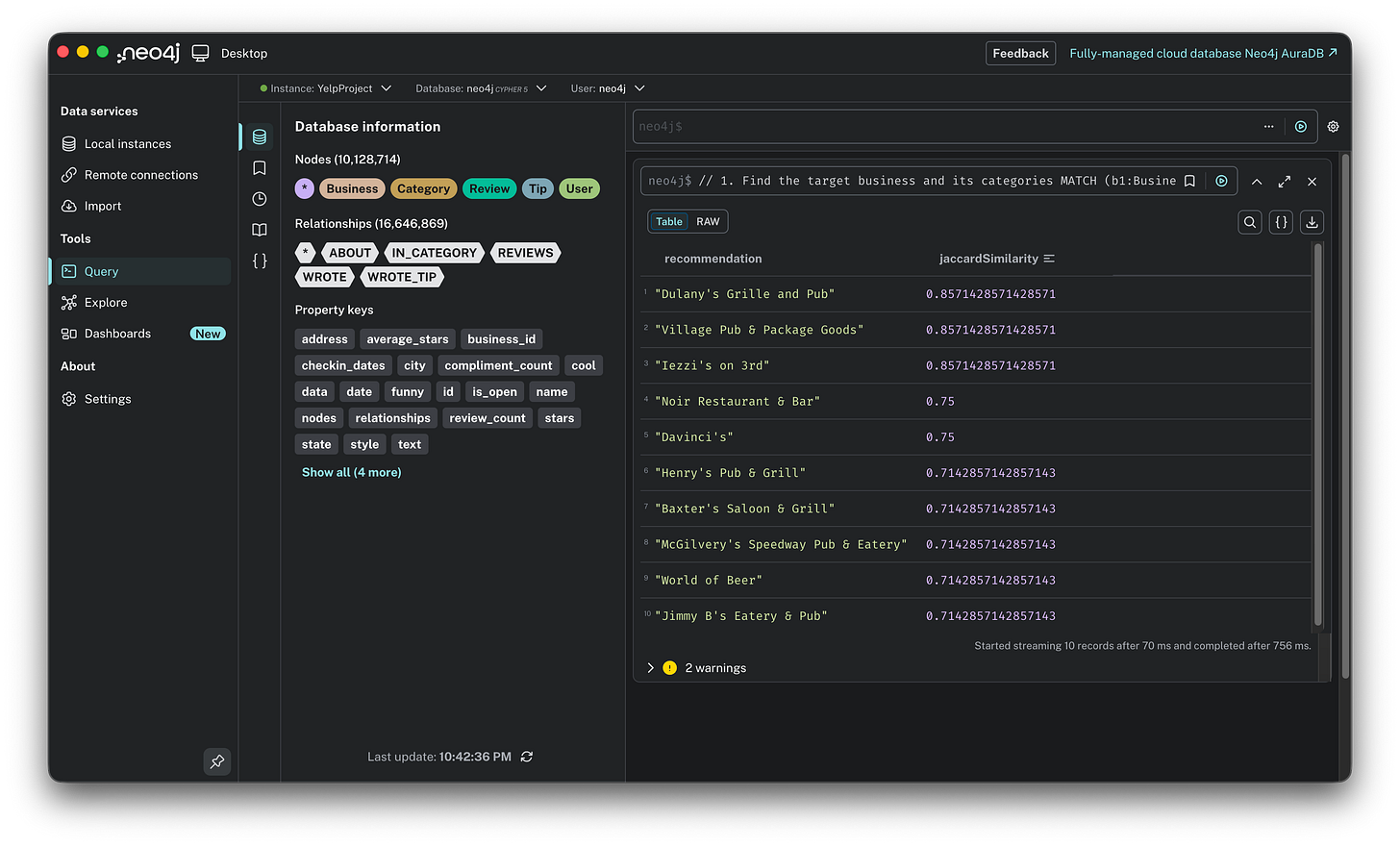Click the "Noir Restaurant & Bar" cell
This screenshot has height=846, width=1400.
click(737, 402)
